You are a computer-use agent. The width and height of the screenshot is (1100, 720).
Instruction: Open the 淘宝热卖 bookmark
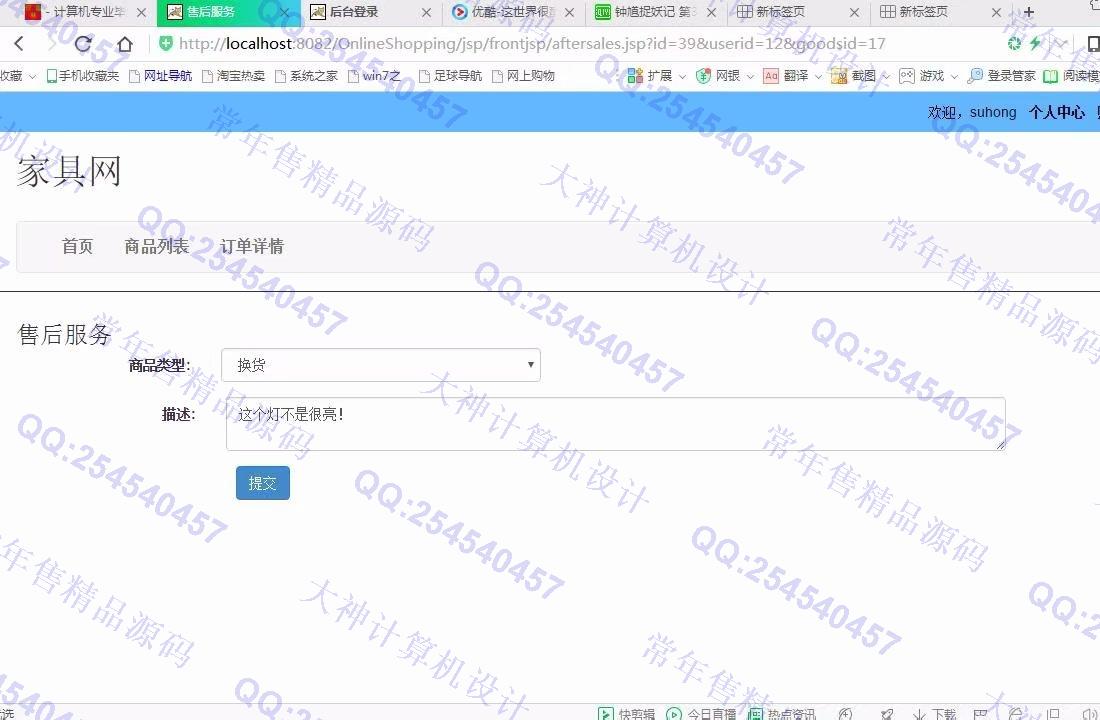234,76
